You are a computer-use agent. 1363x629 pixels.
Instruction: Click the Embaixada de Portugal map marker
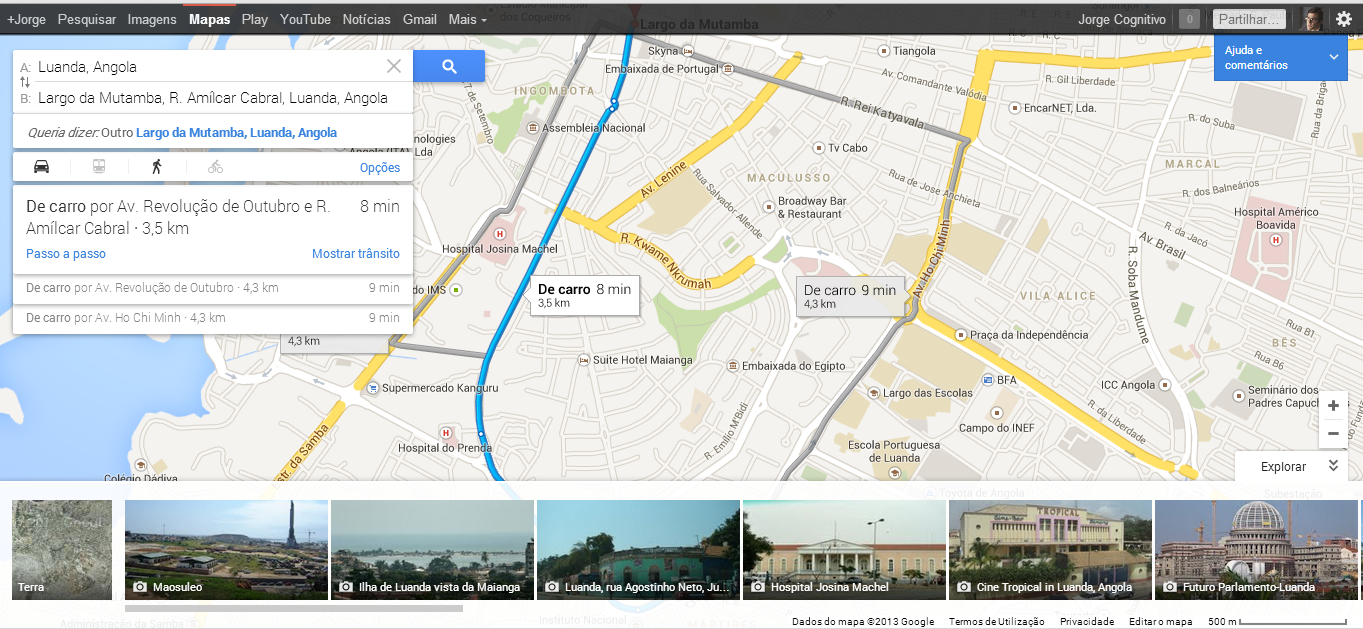click(730, 69)
